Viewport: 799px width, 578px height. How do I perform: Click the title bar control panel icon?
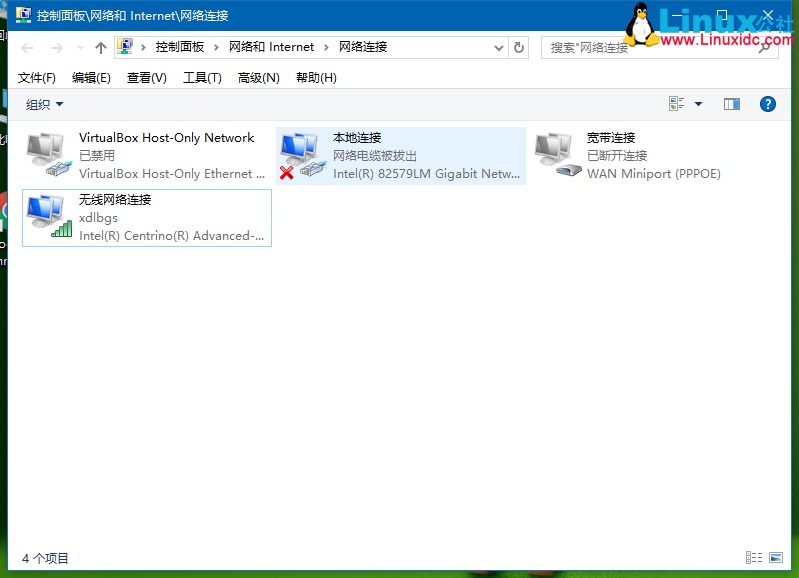tap(23, 15)
